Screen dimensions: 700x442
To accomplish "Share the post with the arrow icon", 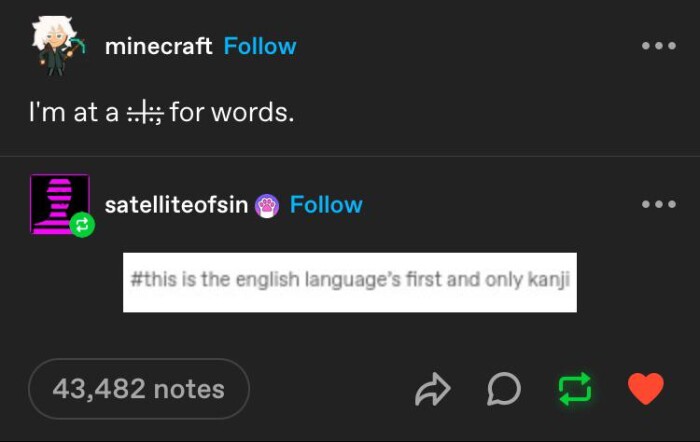I will point(433,389).
